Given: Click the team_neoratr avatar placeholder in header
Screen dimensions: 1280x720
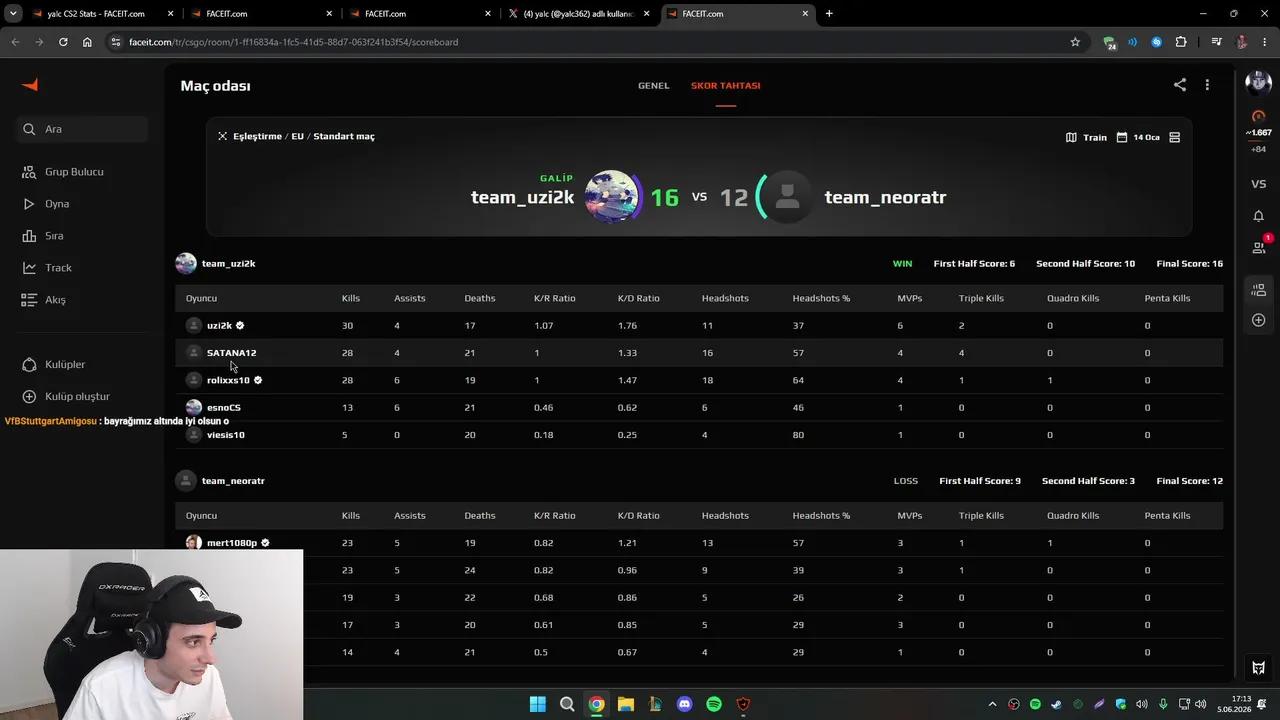Looking at the screenshot, I should click(x=787, y=196).
